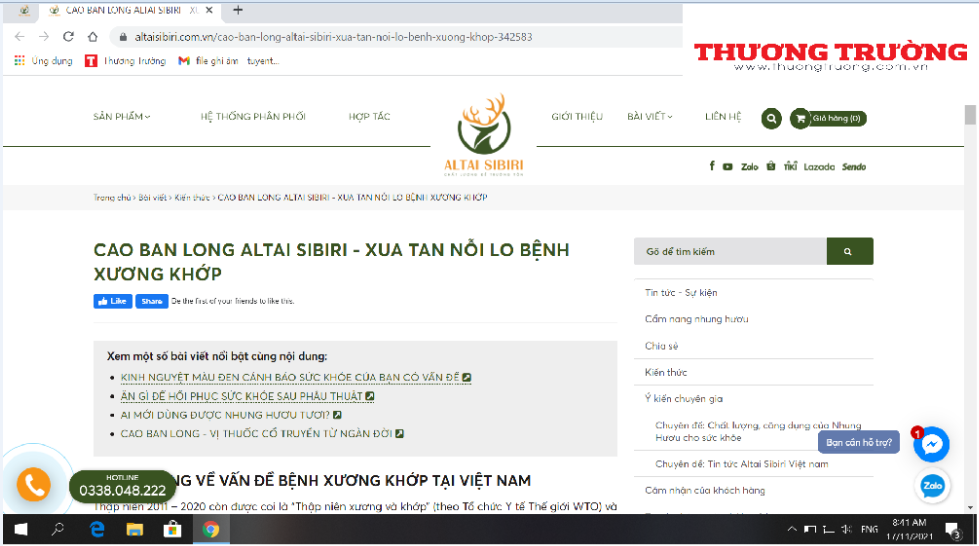This screenshot has width=979, height=546.
Task: Open the Facebook social icon in header
Action: tap(712, 167)
